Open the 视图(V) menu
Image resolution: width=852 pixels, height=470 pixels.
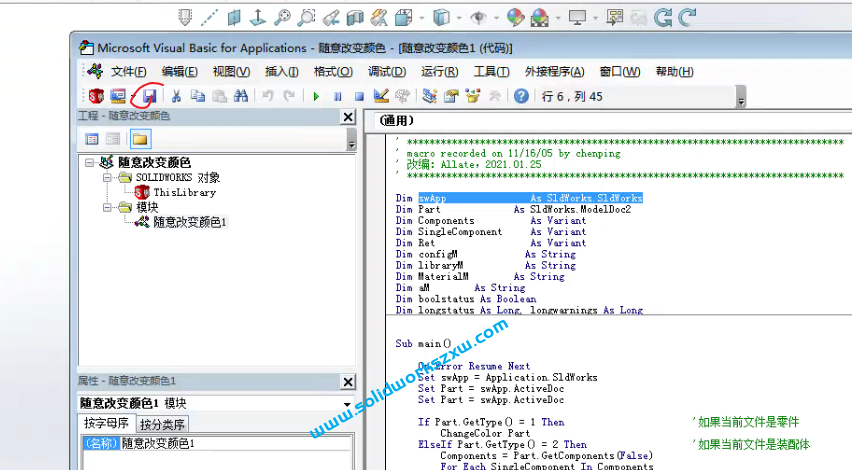click(231, 72)
